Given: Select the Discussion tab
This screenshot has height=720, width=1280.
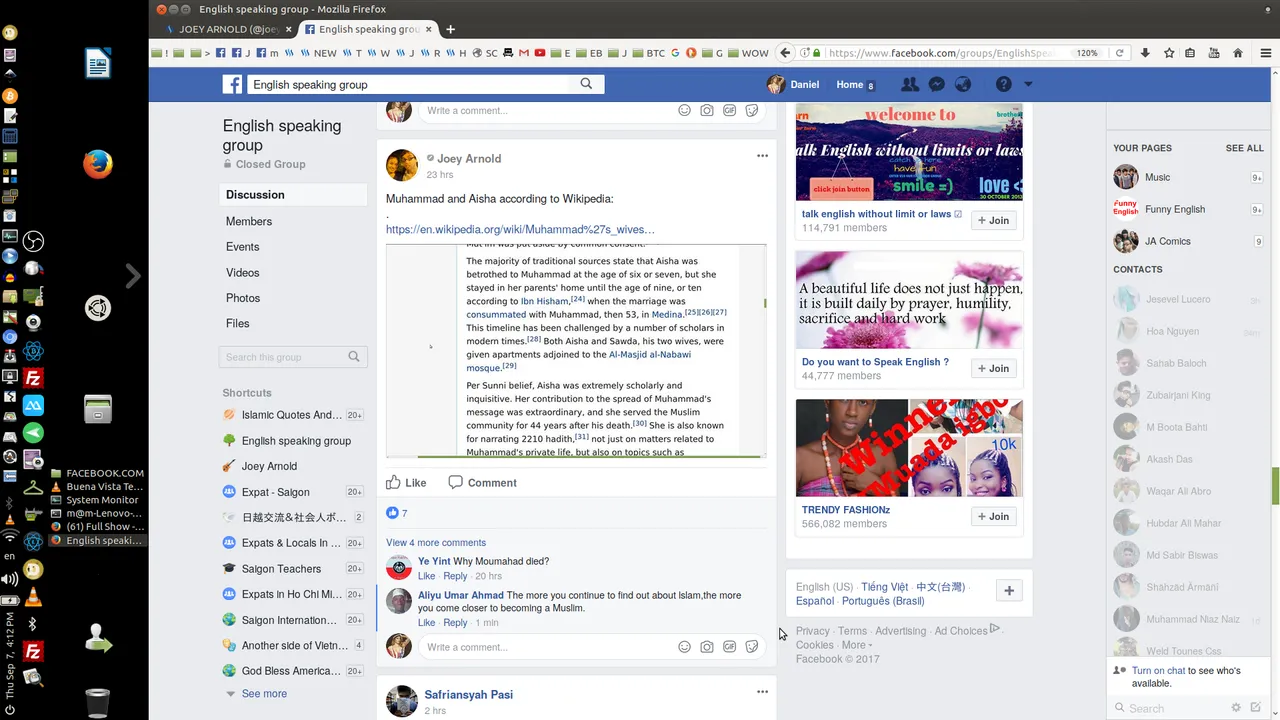Looking at the screenshot, I should tap(293, 195).
